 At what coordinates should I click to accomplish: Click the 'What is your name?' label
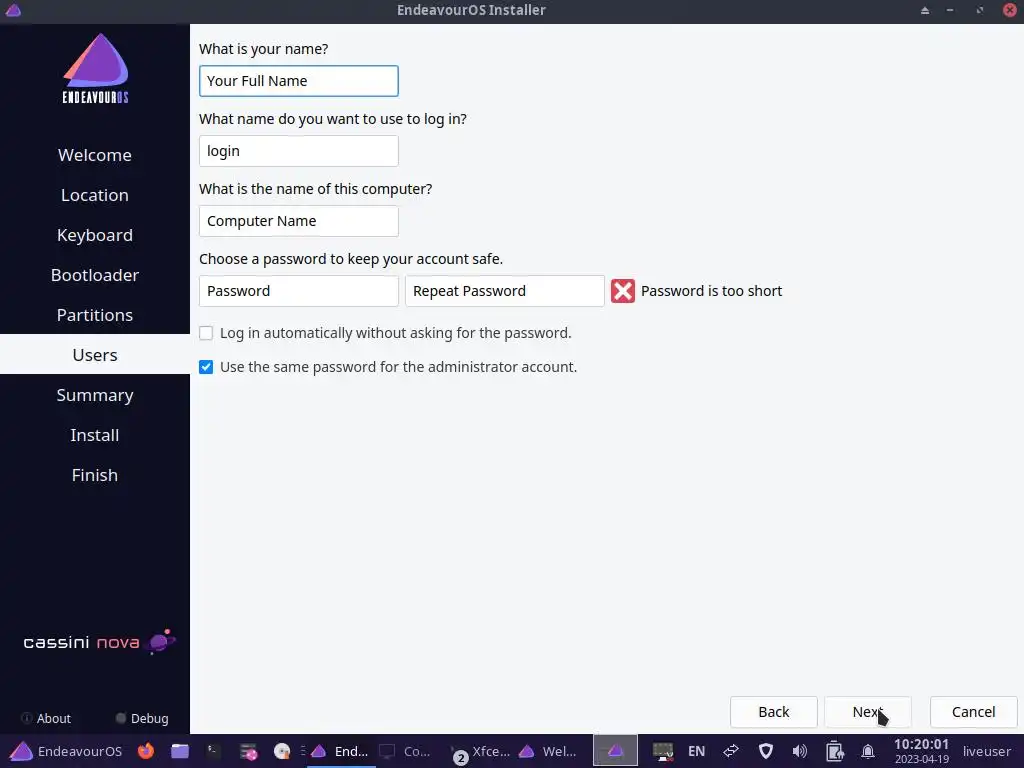(x=263, y=49)
